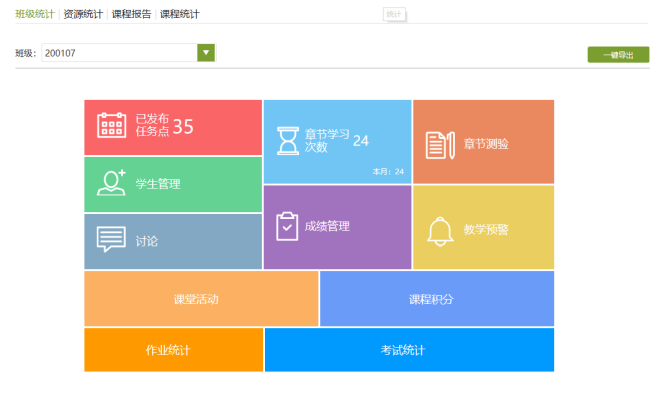Viewport: 665px width, 398px height.
Task: Open the 课程统计 tab
Action: pyautogui.click(x=180, y=14)
